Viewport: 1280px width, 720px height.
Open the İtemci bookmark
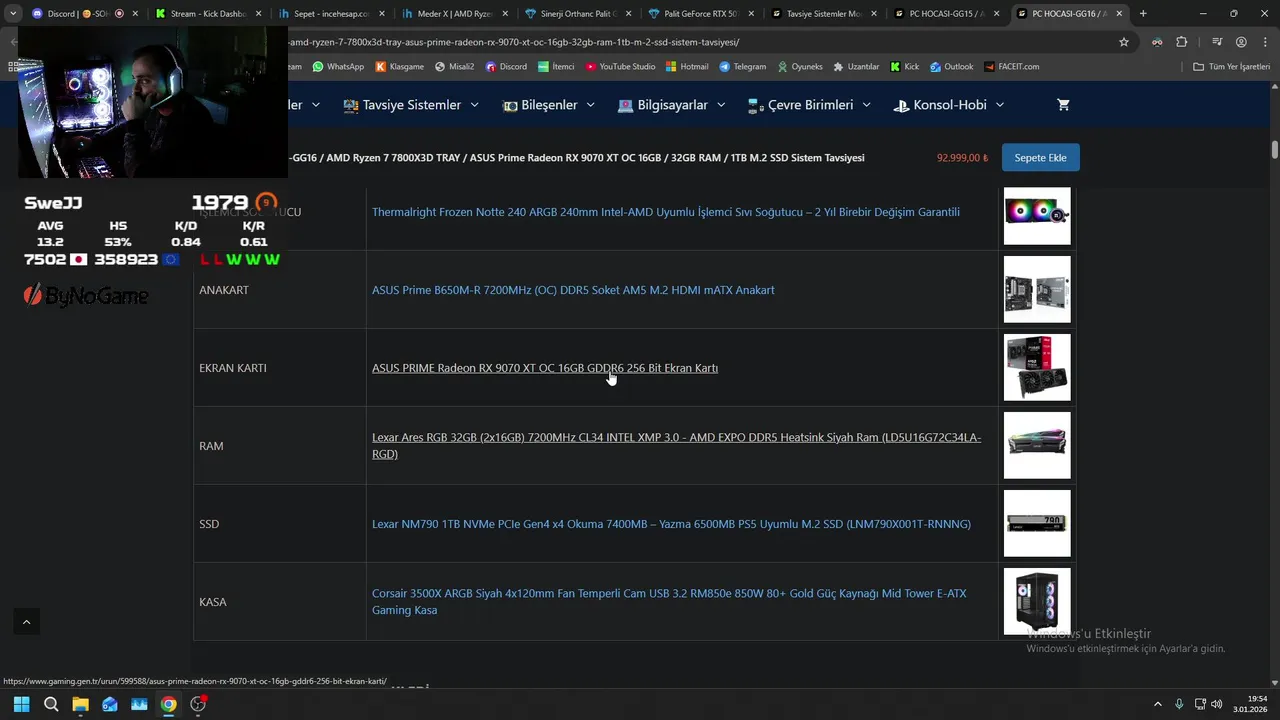point(556,66)
